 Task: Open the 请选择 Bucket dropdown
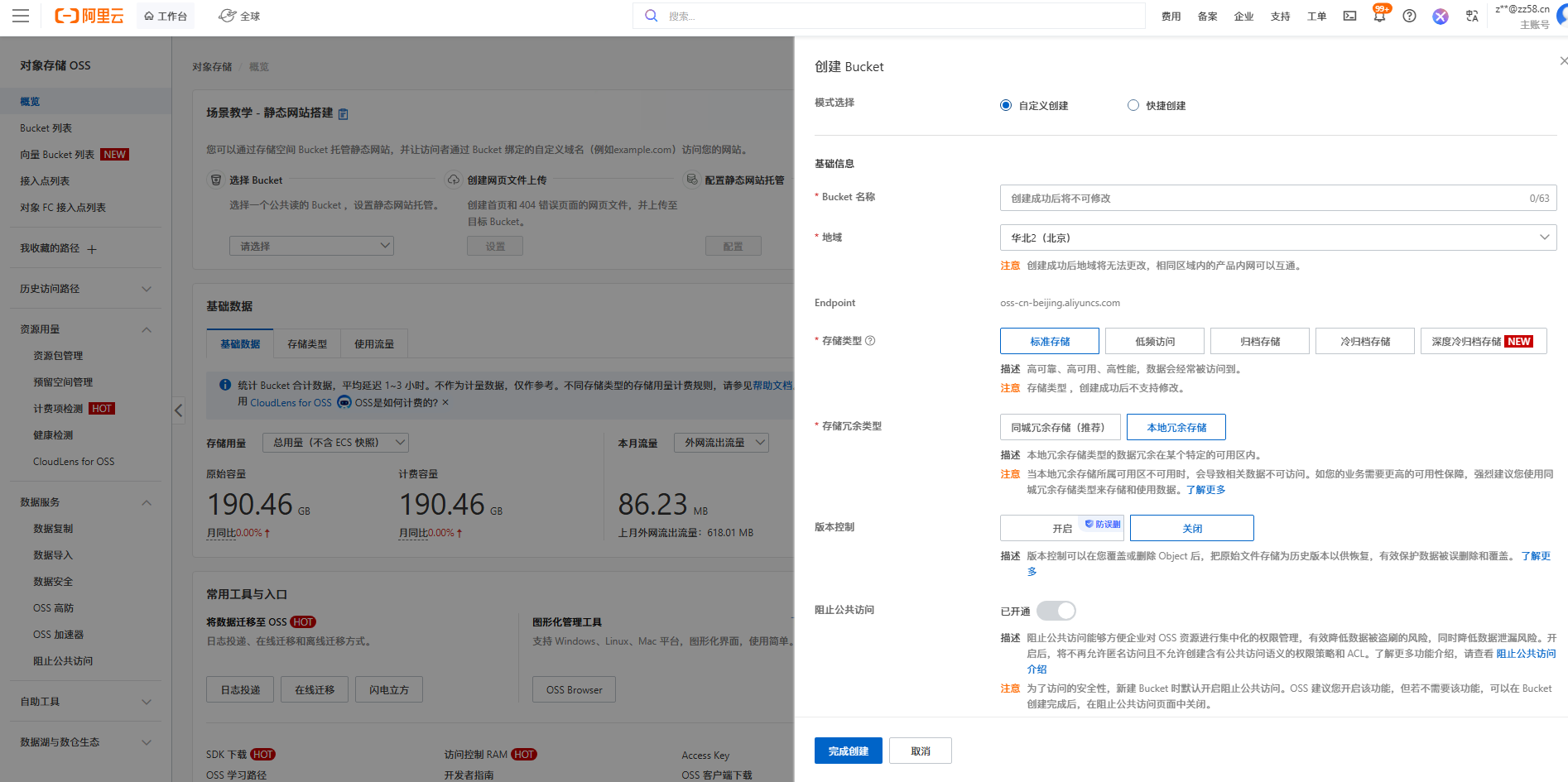311,246
